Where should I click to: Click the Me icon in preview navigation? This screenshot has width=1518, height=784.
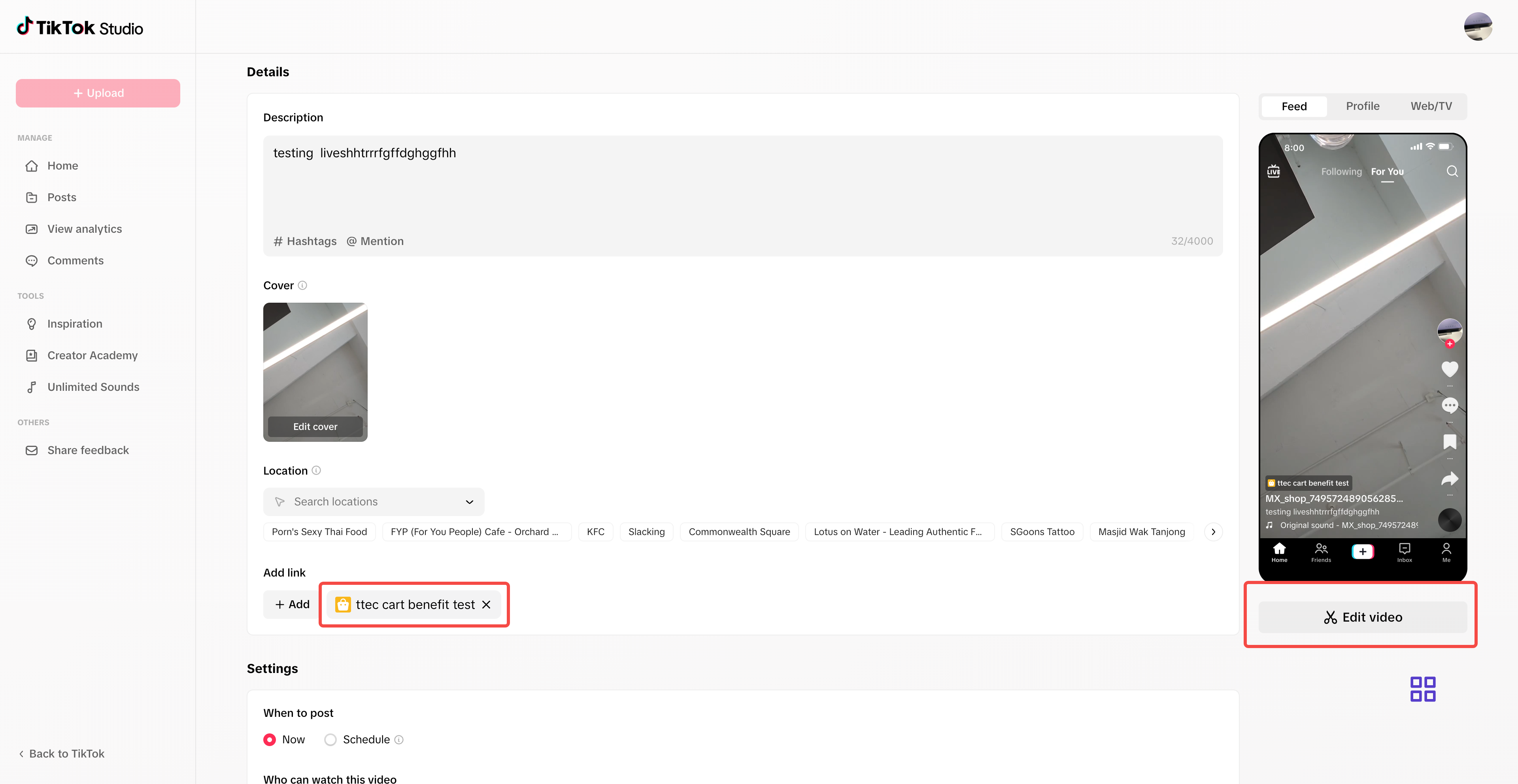tap(1446, 552)
